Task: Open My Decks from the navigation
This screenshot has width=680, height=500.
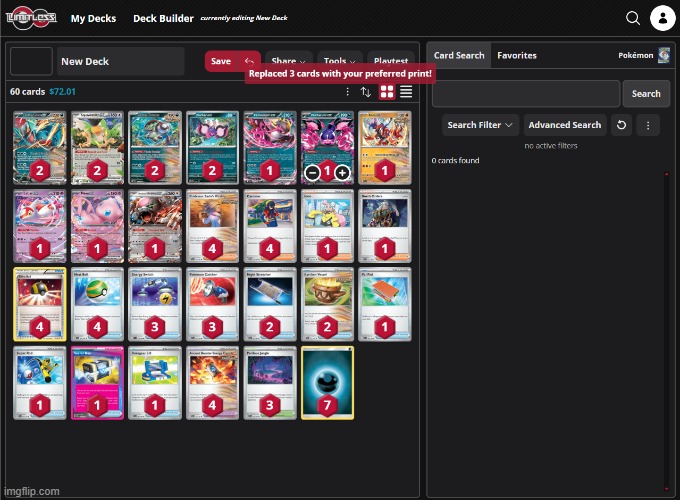Action: 92,18
